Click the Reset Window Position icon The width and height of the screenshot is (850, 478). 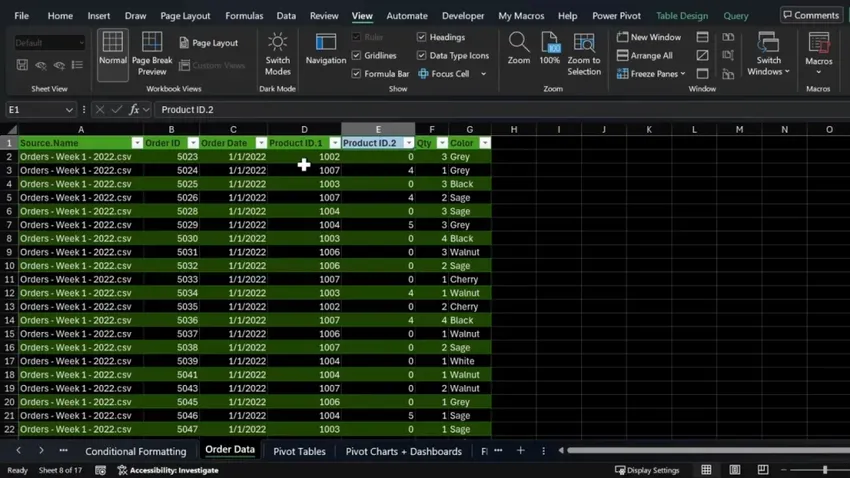[728, 74]
